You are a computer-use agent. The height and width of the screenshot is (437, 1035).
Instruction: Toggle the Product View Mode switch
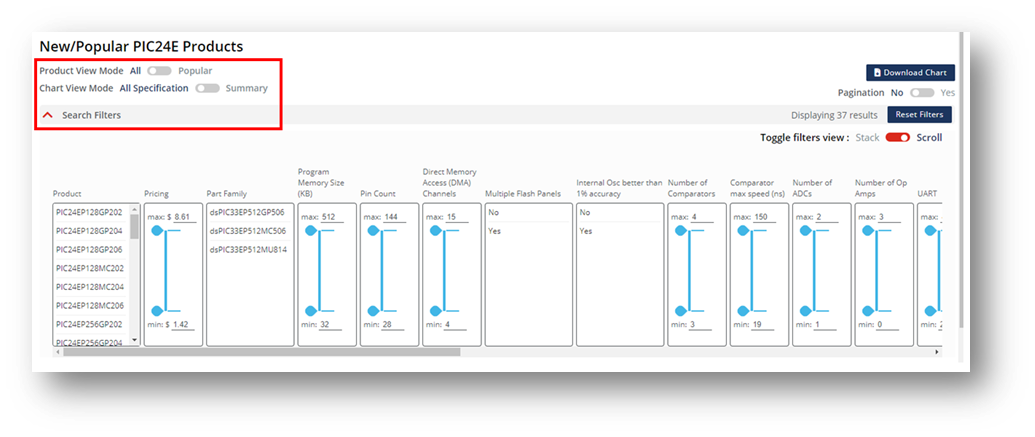pyautogui.click(x=159, y=71)
